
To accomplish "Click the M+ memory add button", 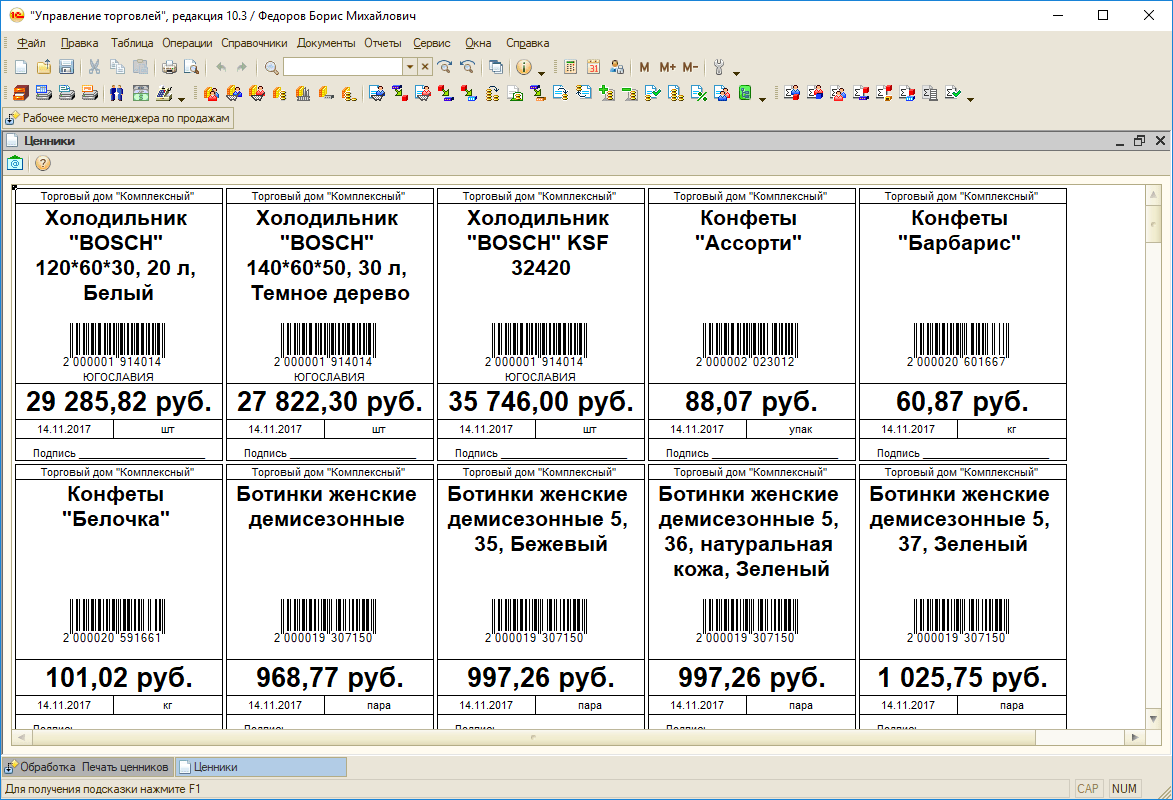I will tap(667, 67).
